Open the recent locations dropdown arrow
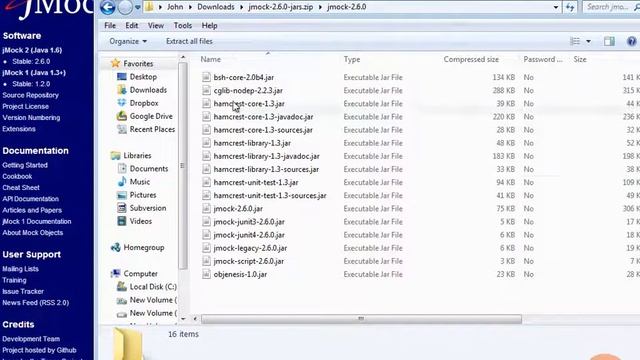Image resolution: width=640 pixels, height=360 pixels. tap(138, 7)
